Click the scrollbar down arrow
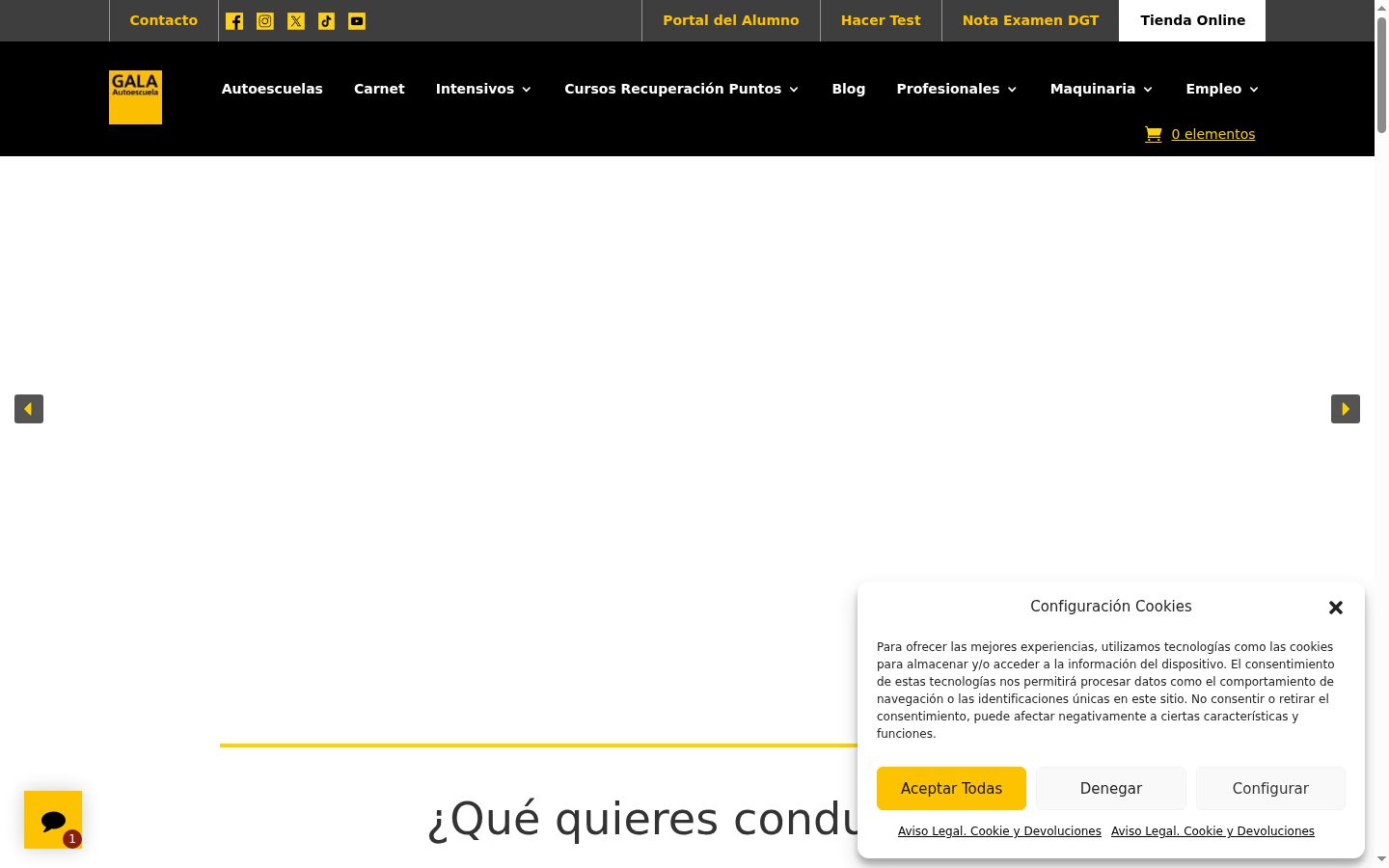This screenshot has width=1389, height=868. (x=1381, y=859)
